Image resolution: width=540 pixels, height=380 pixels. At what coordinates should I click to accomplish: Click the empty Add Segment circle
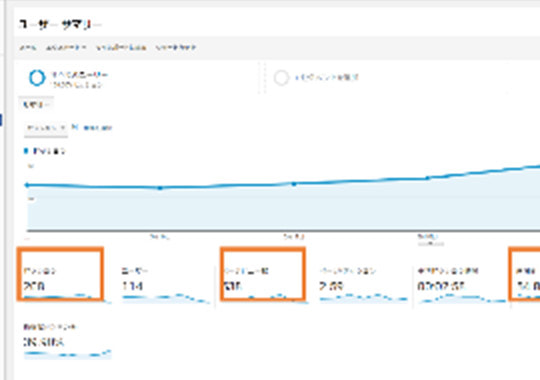(x=281, y=78)
